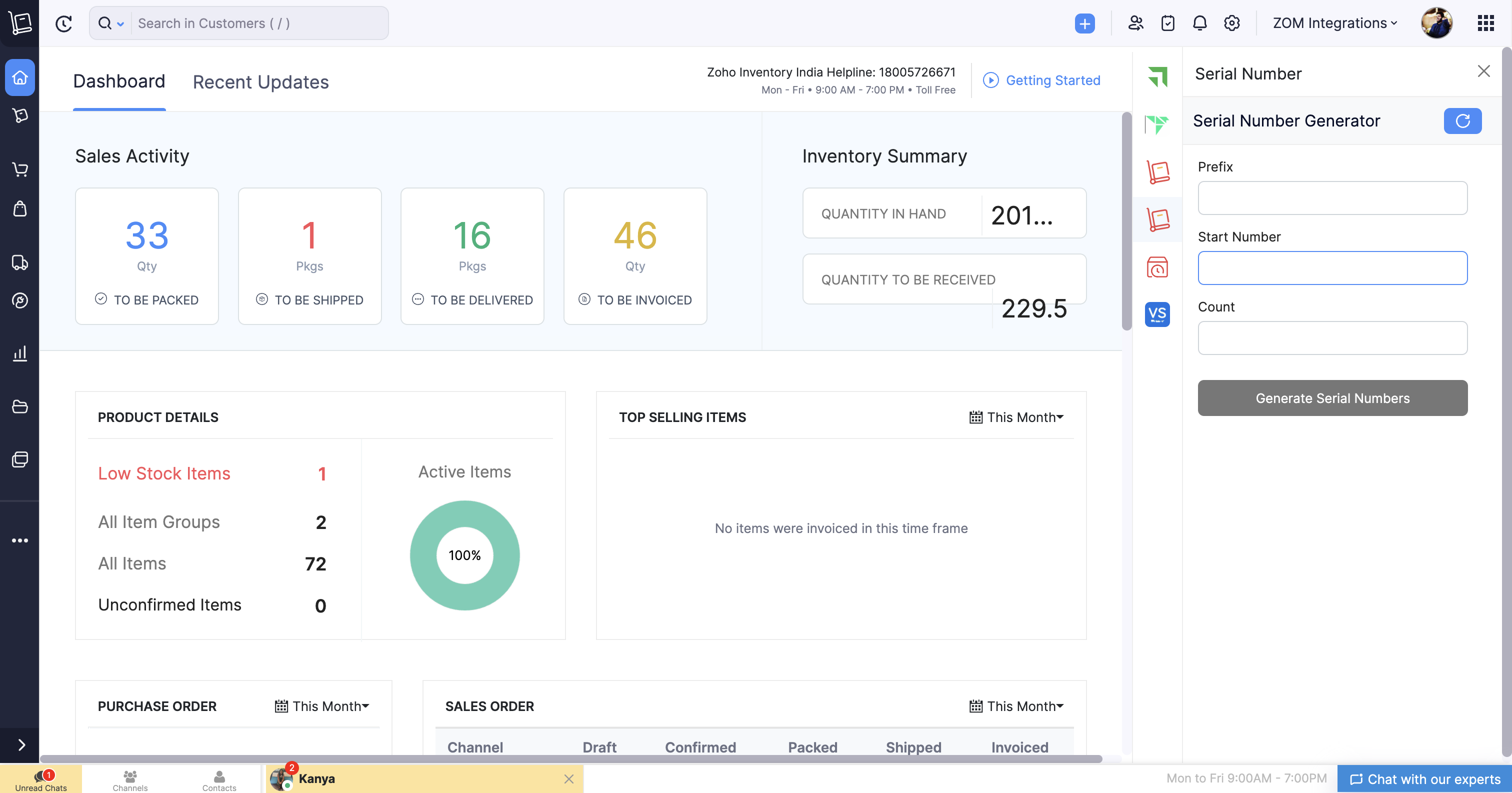Expand Purchase Order This Month dropdown
This screenshot has width=1512, height=793.
tap(322, 706)
